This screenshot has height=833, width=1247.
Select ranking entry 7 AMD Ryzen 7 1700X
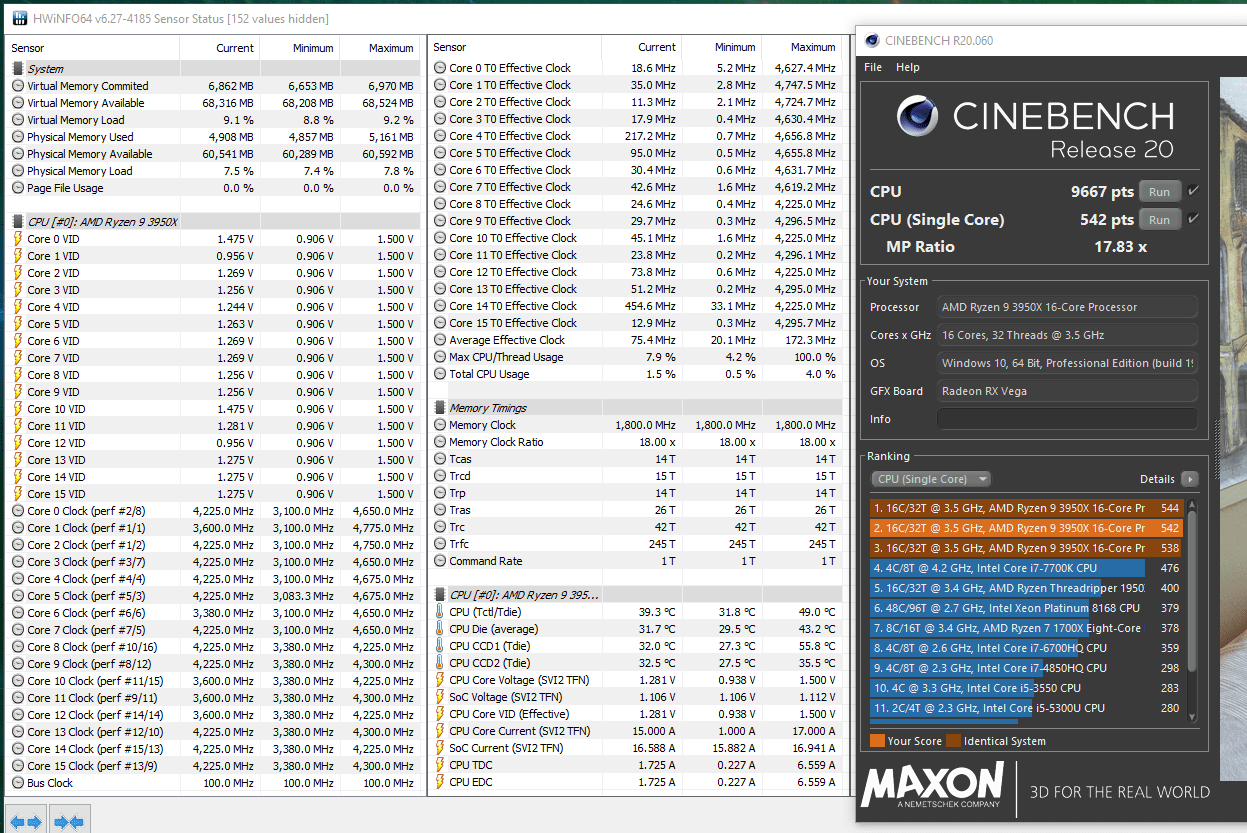(x=1027, y=628)
